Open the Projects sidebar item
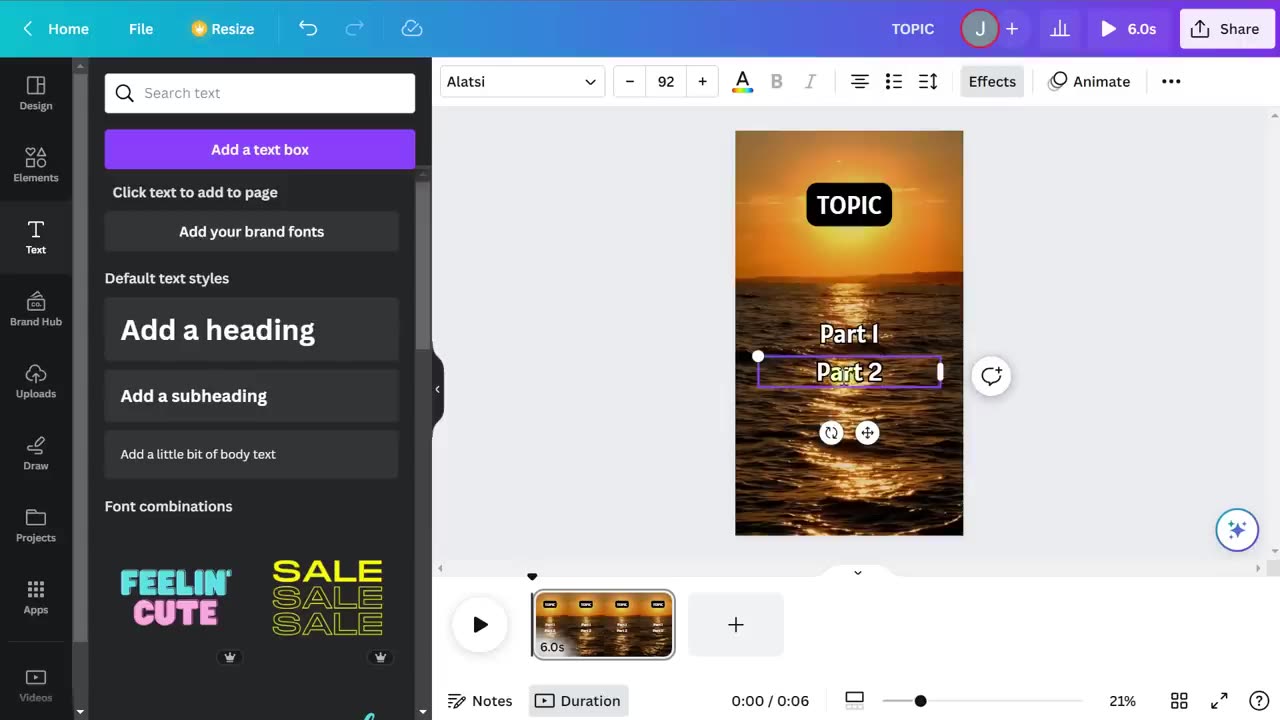1280x720 pixels. click(x=36, y=525)
